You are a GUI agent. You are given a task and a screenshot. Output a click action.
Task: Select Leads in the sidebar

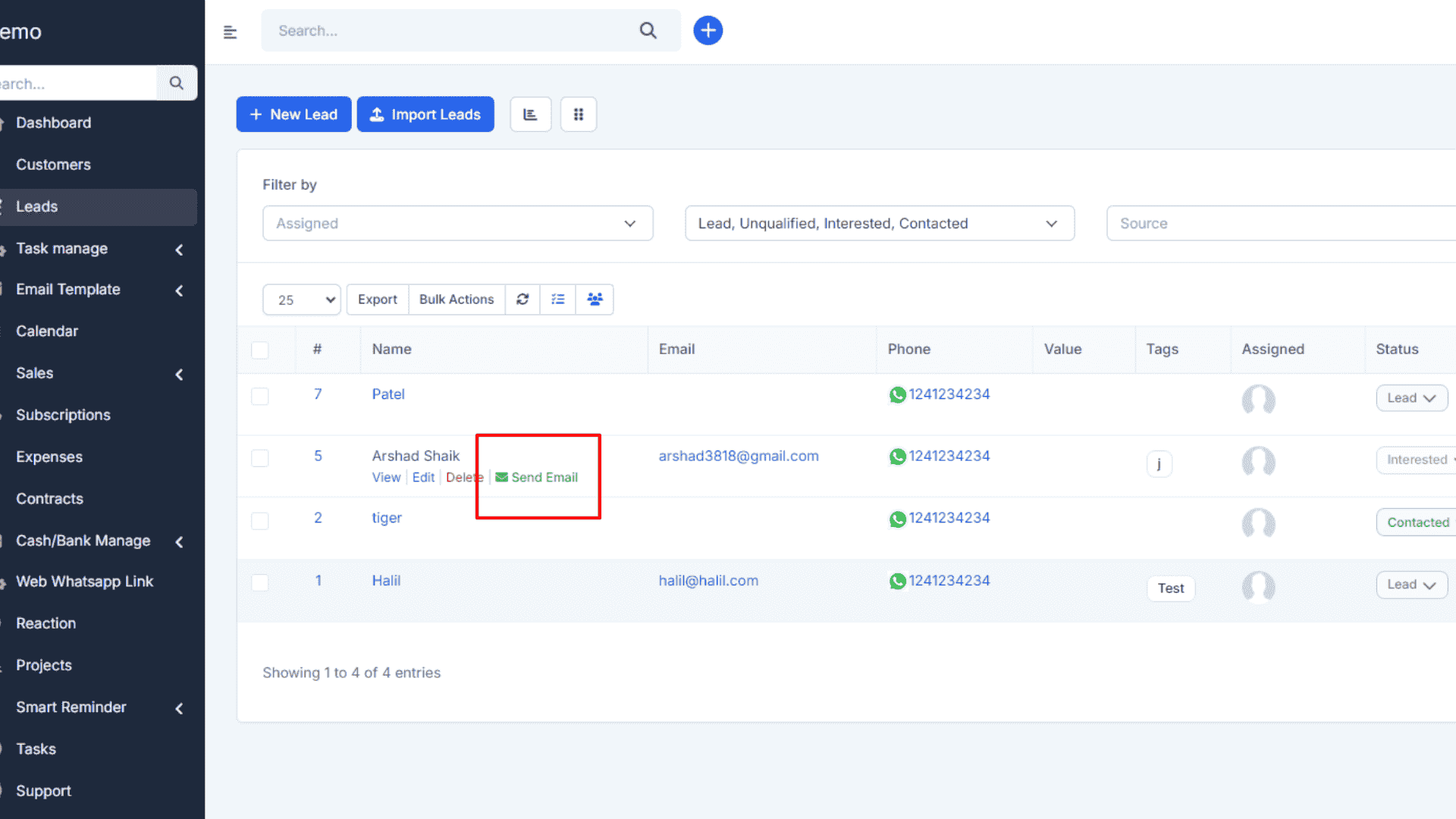36,206
